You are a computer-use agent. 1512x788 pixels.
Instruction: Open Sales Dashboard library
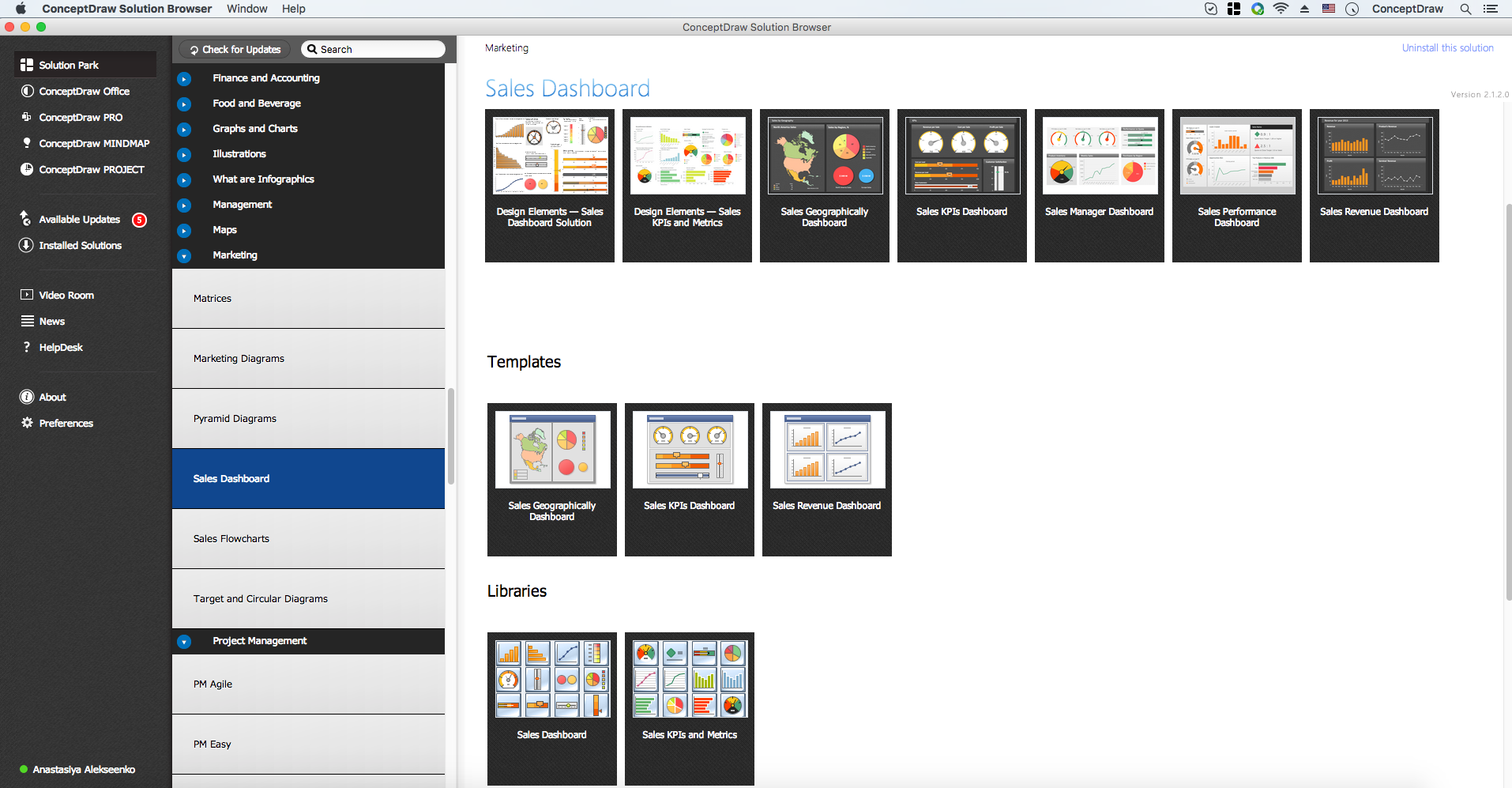tap(552, 708)
